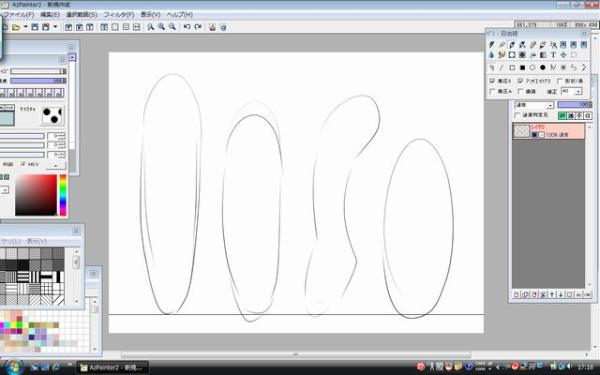
Task: Click the teal current color swatch
Action: click(7, 118)
